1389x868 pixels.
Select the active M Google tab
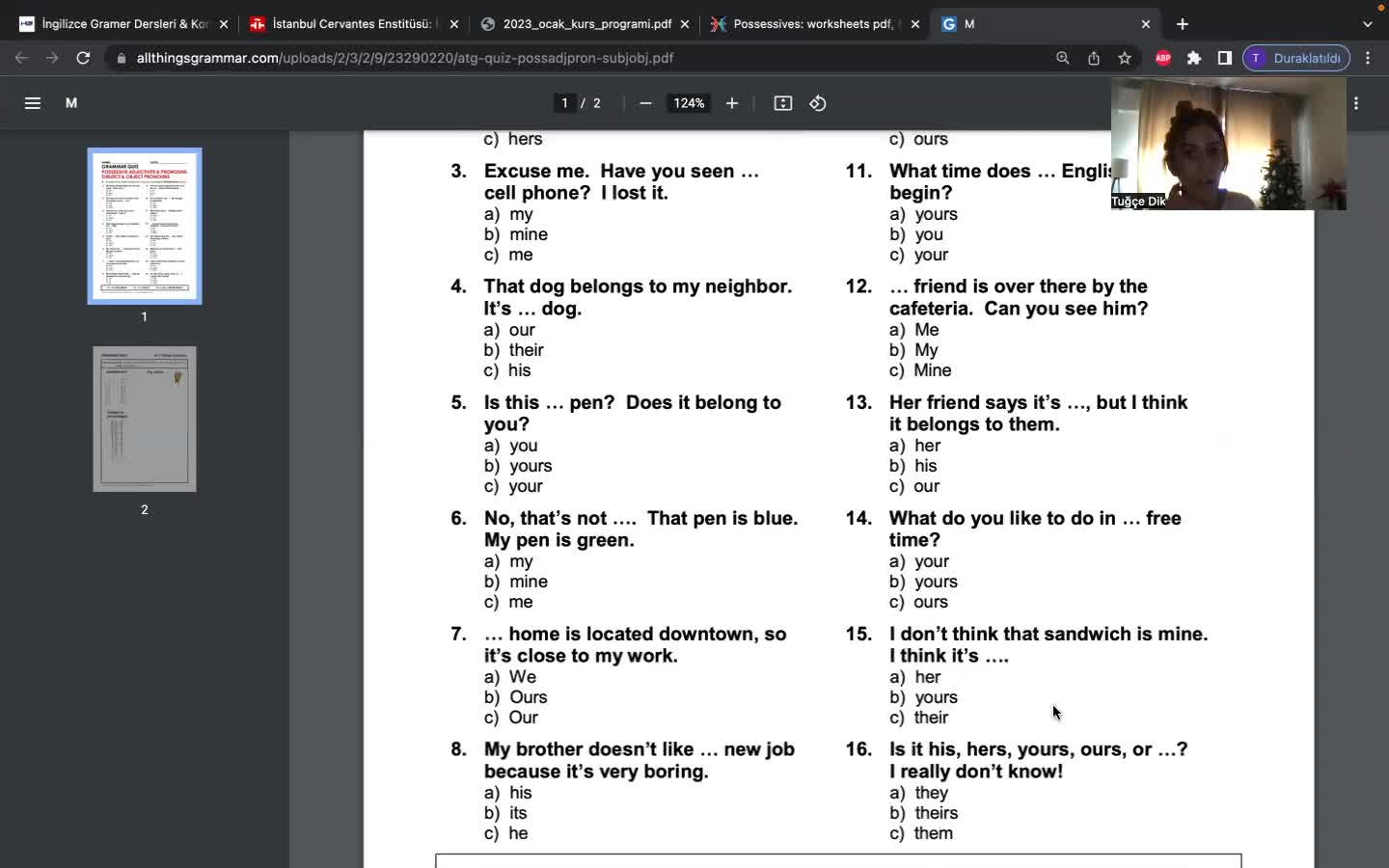[x=1045, y=24]
